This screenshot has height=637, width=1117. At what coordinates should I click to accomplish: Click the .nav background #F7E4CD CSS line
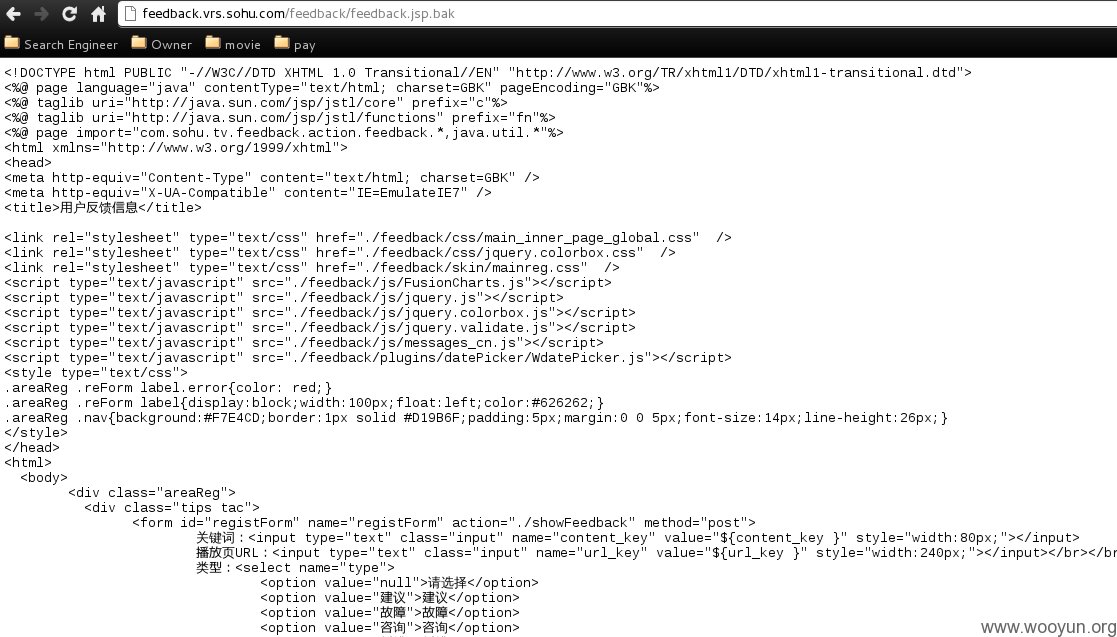coord(476,418)
